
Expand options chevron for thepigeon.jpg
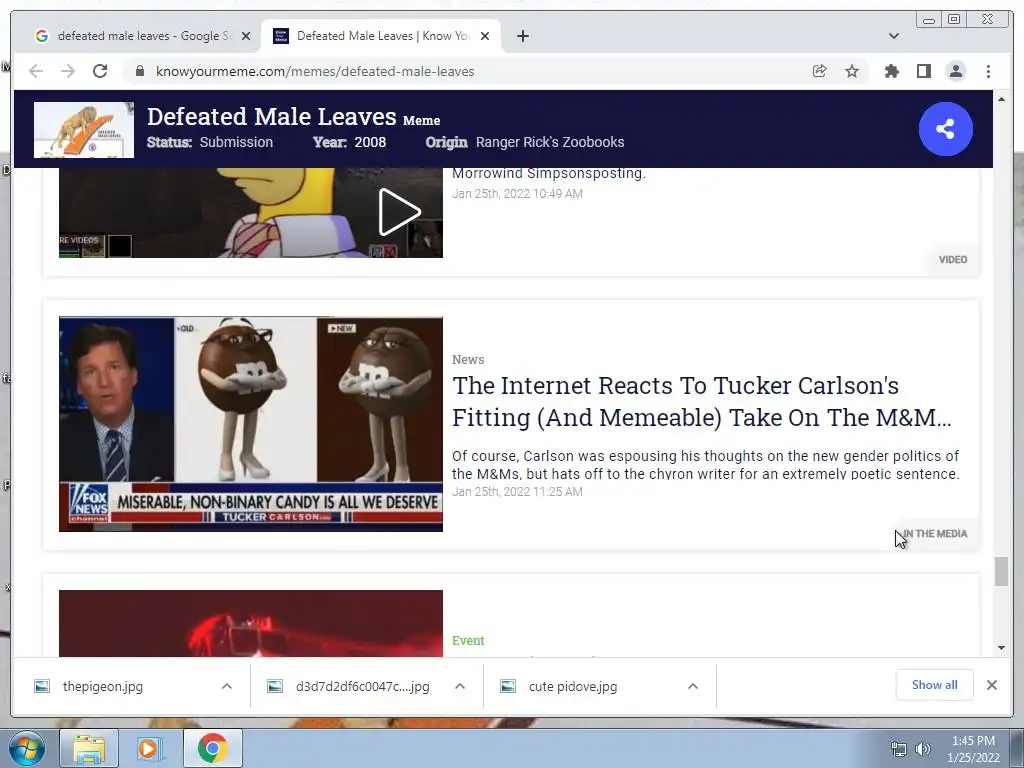[227, 686]
